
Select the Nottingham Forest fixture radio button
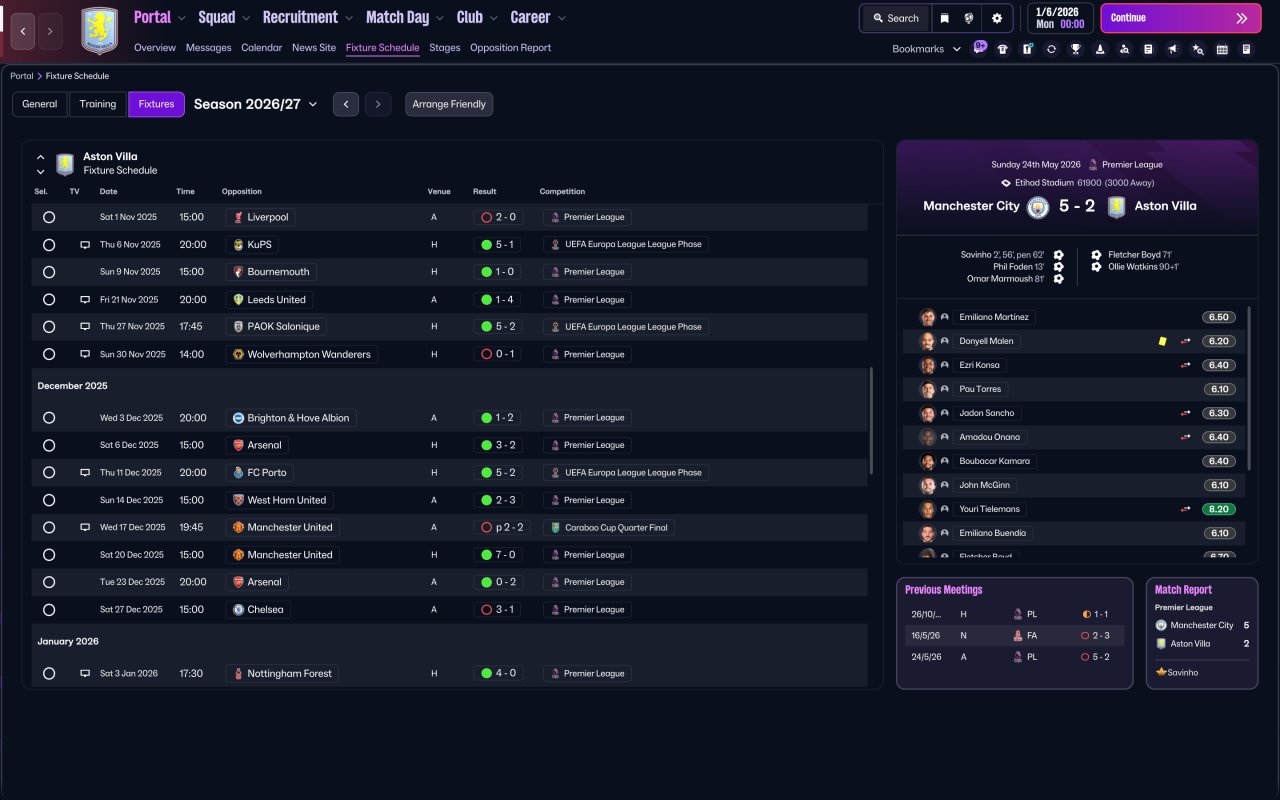(49, 674)
